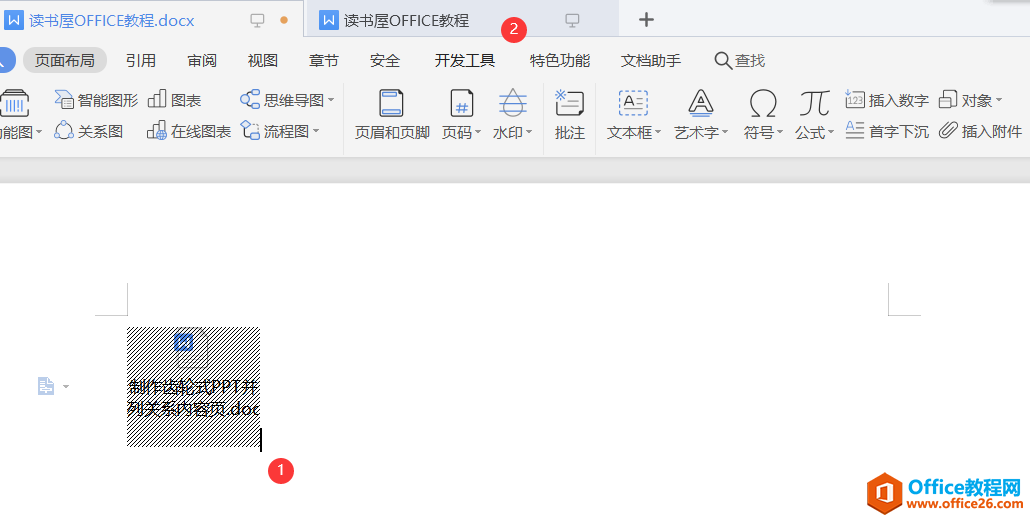Image resolution: width=1030 pixels, height=521 pixels.
Task: Expand the paragraph layout dropdown arrow in margin
Action: coord(66,387)
